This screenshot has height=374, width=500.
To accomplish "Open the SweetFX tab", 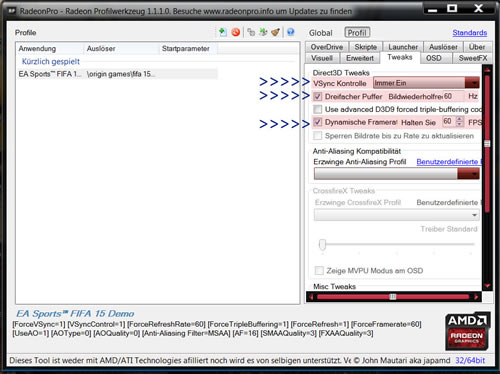I will 472,58.
